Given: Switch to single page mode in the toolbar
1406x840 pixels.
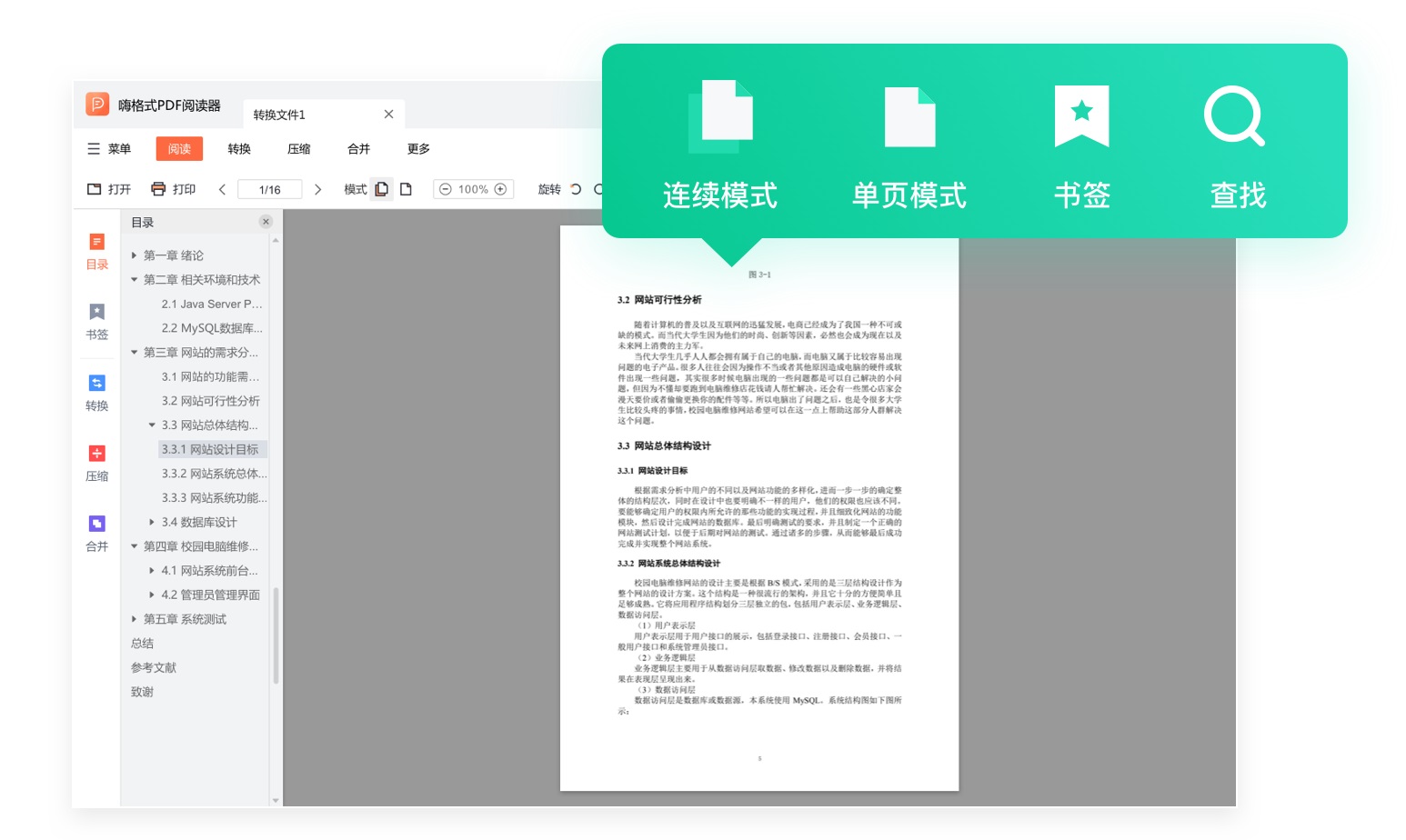Looking at the screenshot, I should (x=404, y=189).
